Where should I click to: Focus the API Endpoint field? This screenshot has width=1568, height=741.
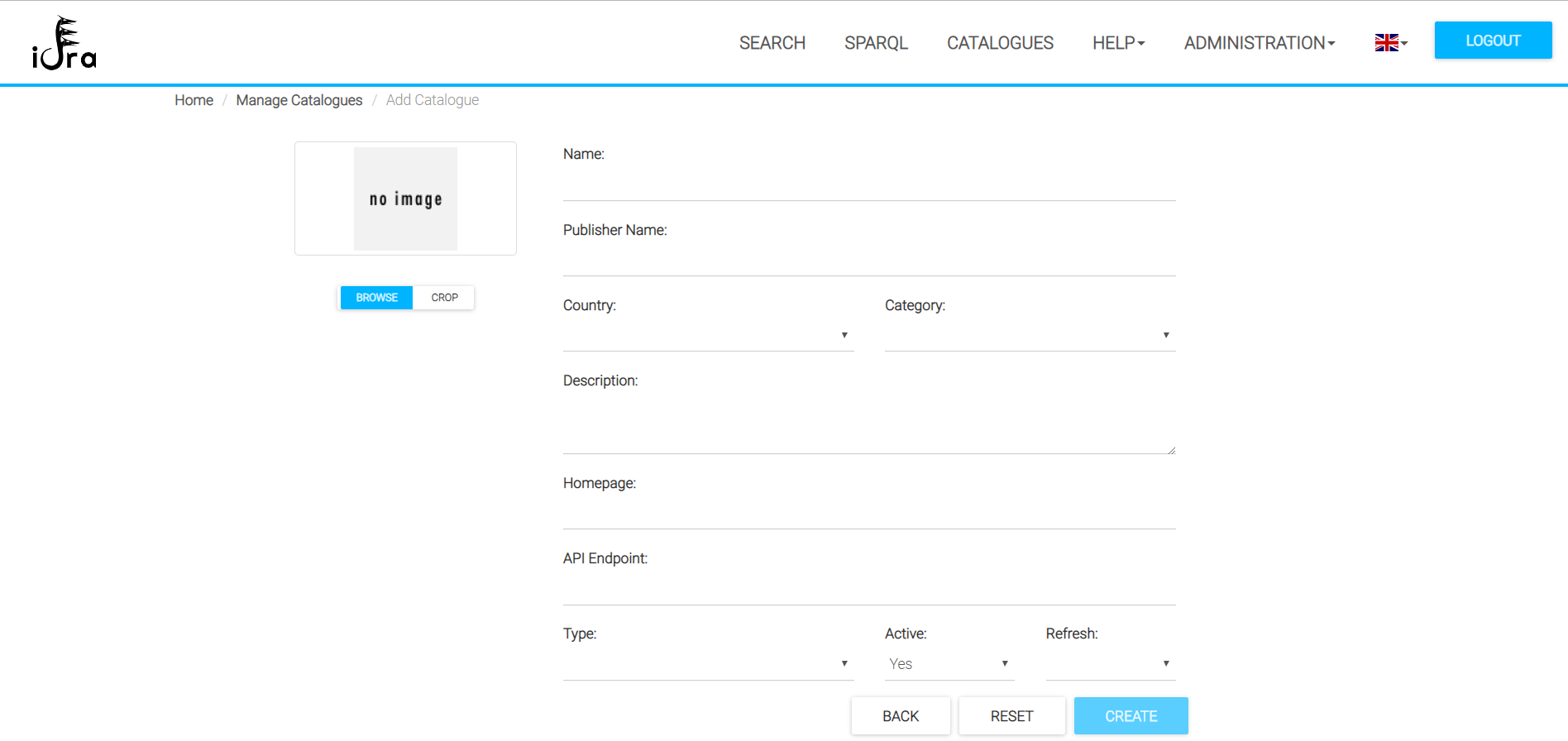[x=869, y=590]
